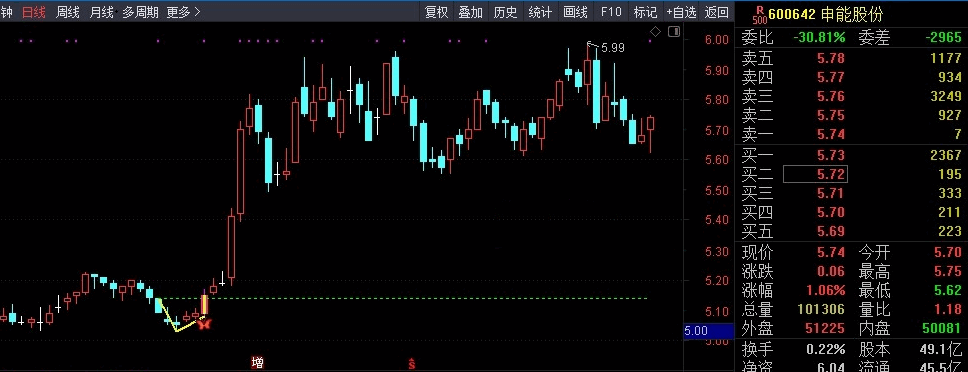Select 买五 price 5.69

[830, 231]
